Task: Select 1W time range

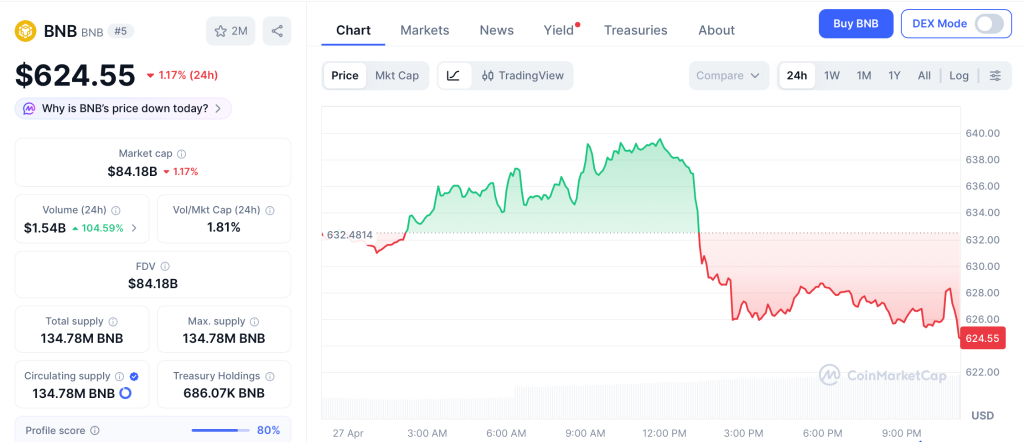Action: tap(831, 76)
